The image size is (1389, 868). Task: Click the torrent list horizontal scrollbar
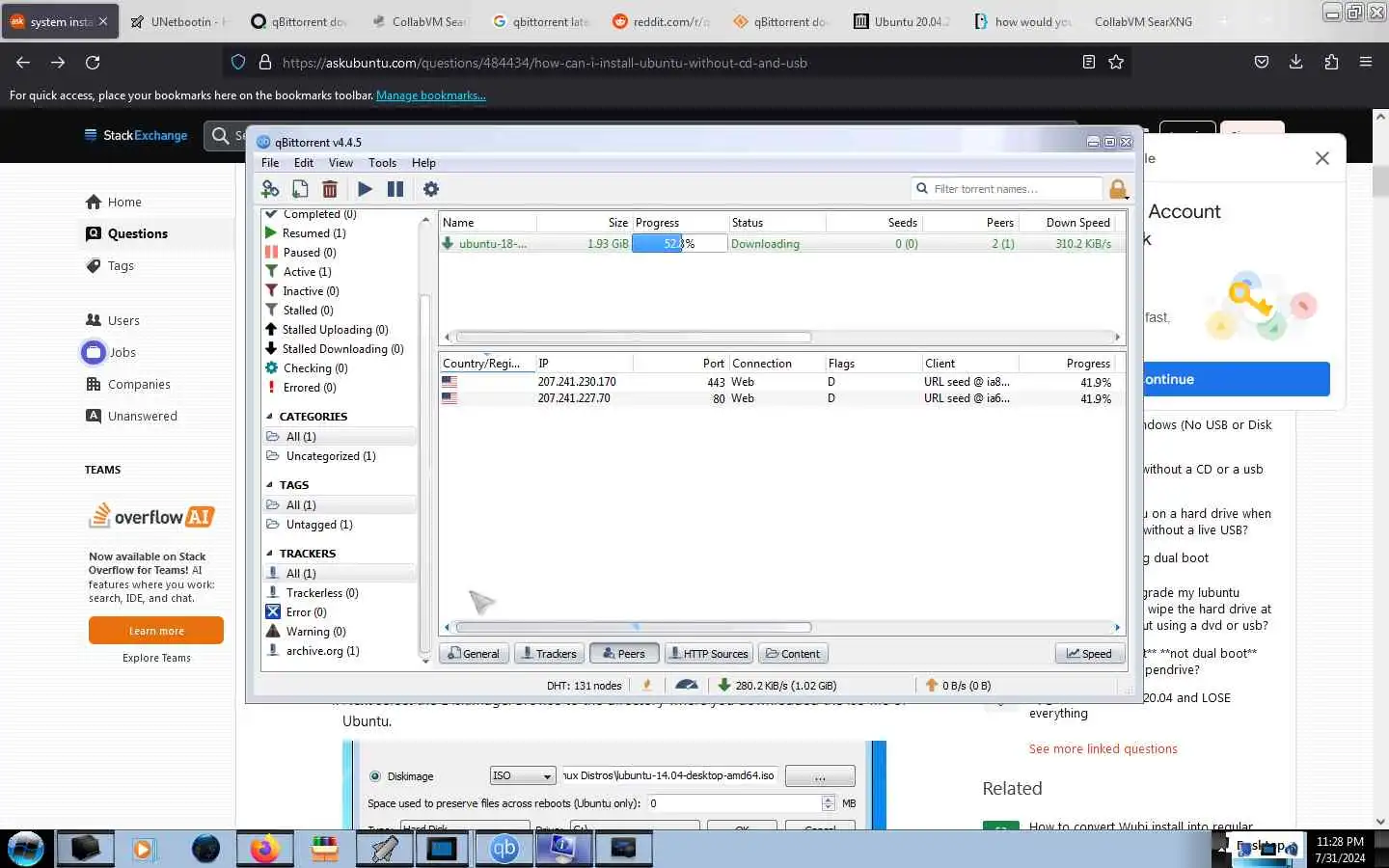(x=634, y=338)
